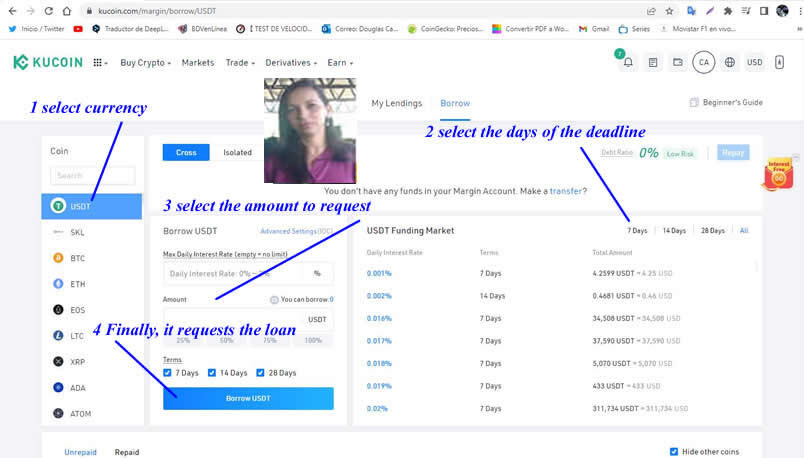Reload the page with browser refresh
Image resolution: width=804 pixels, height=458 pixels.
49,11
